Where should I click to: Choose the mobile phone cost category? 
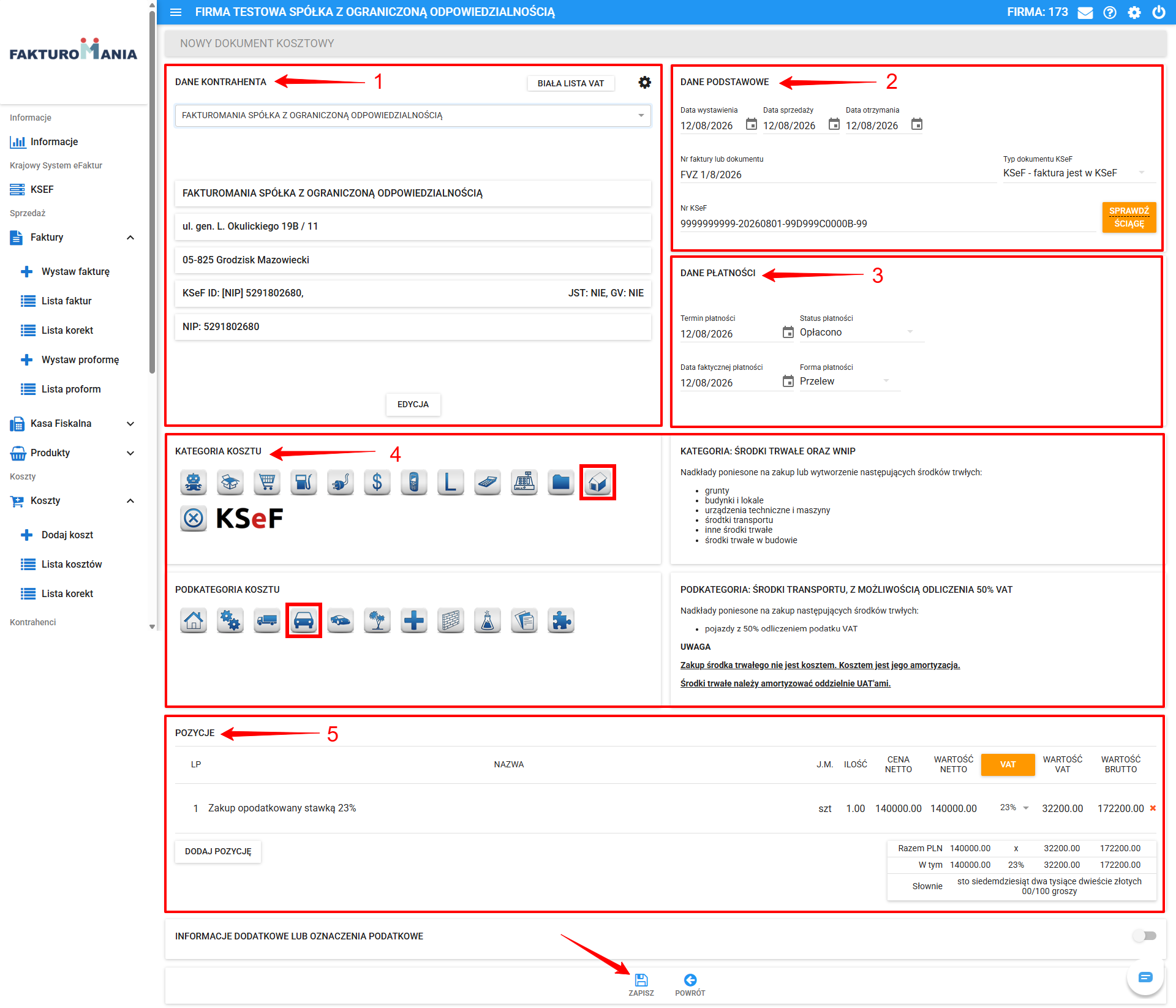pyautogui.click(x=414, y=483)
